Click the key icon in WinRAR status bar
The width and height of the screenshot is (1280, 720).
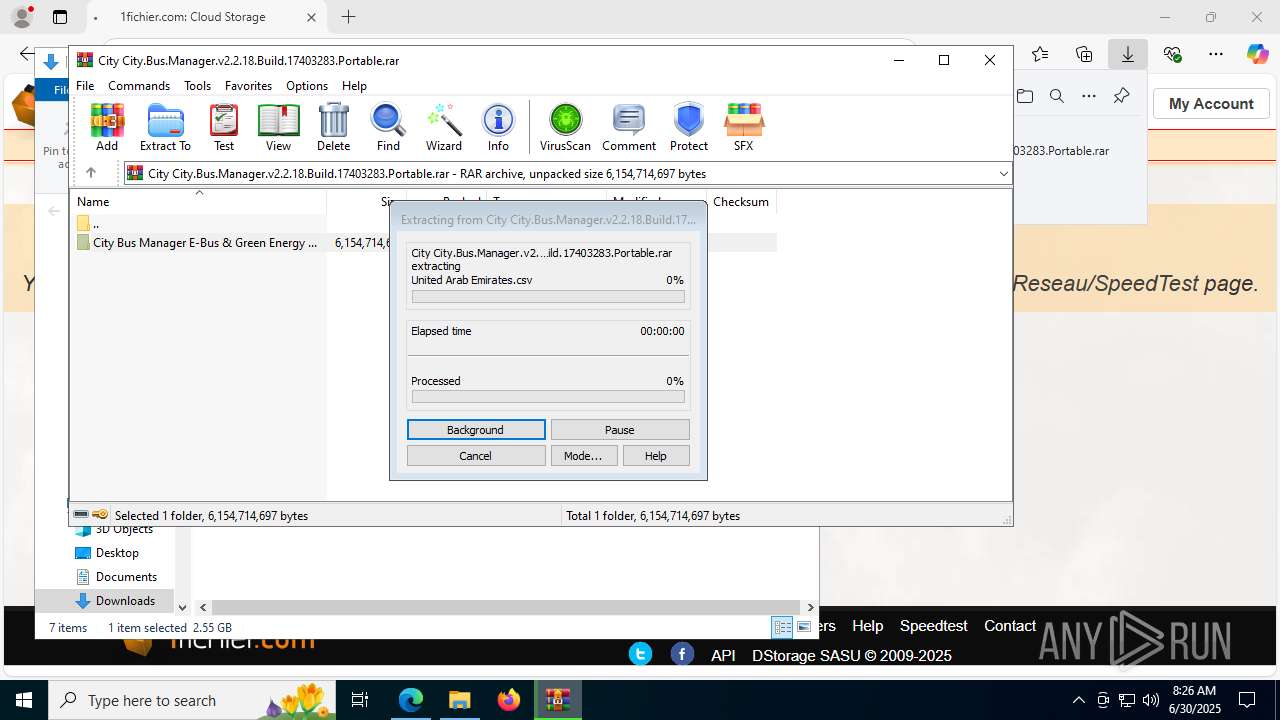[100, 515]
